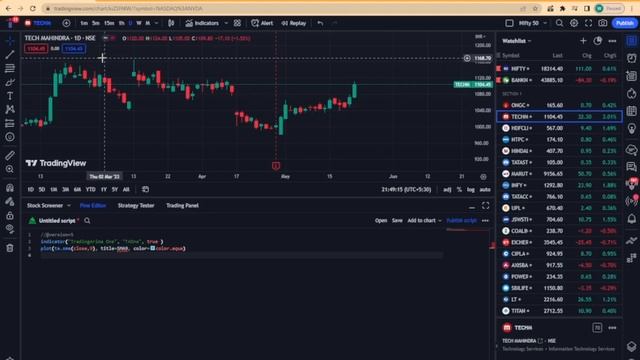Select the text annotation tool
640x360 pixels.
point(10,96)
